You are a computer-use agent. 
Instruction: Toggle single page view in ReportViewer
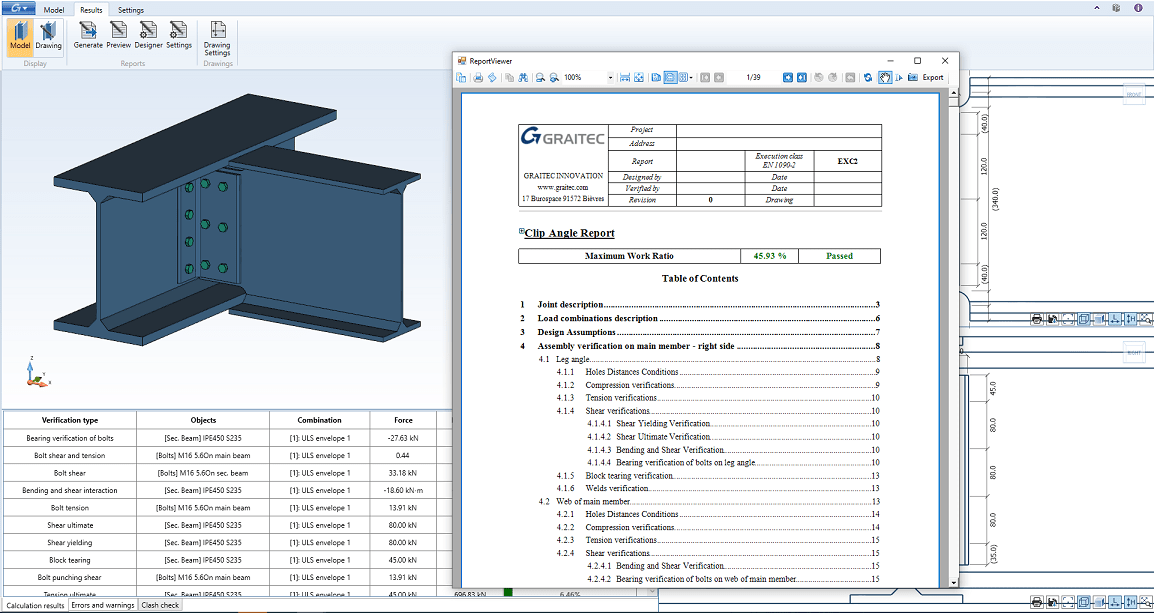656,77
